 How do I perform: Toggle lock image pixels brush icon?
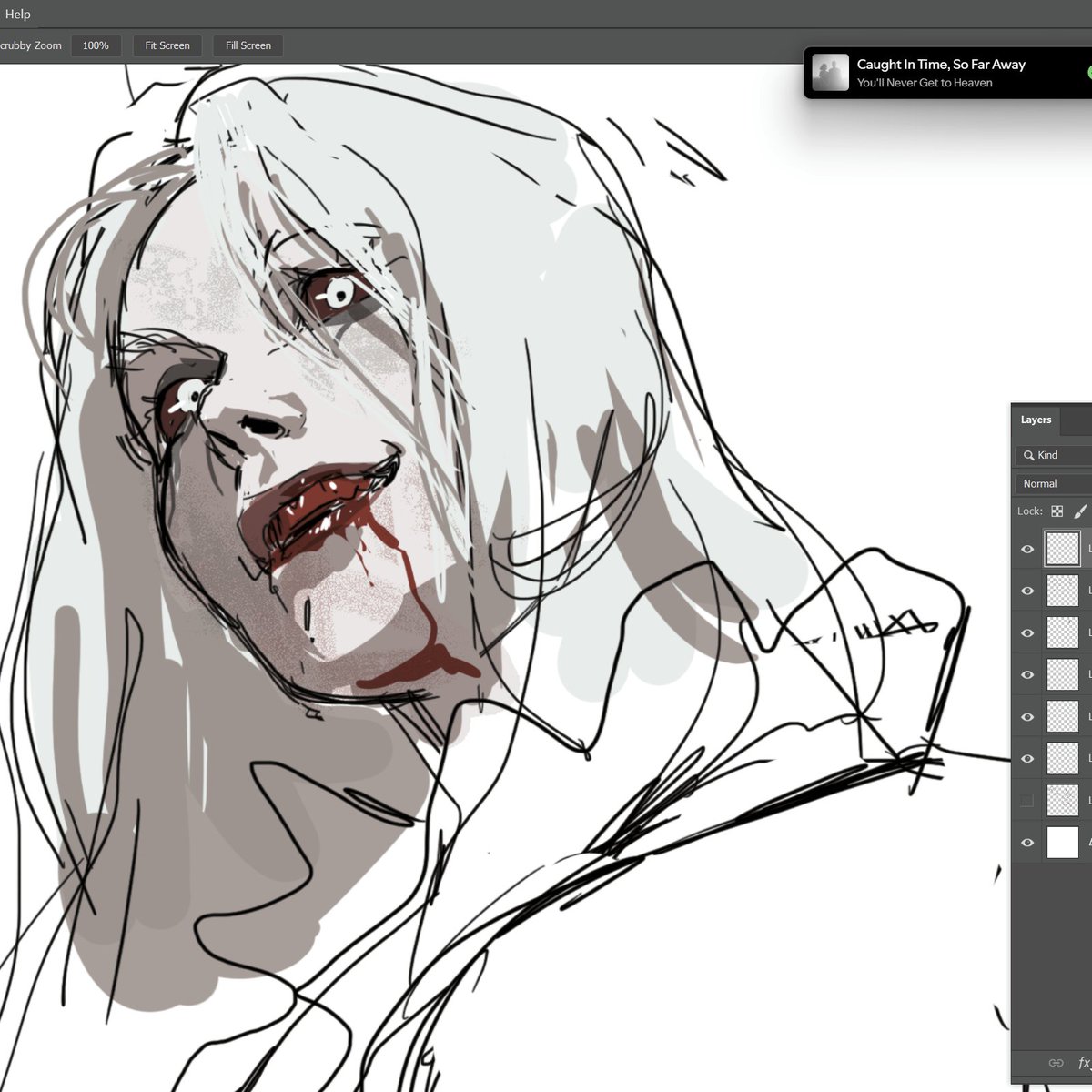coord(1080,511)
